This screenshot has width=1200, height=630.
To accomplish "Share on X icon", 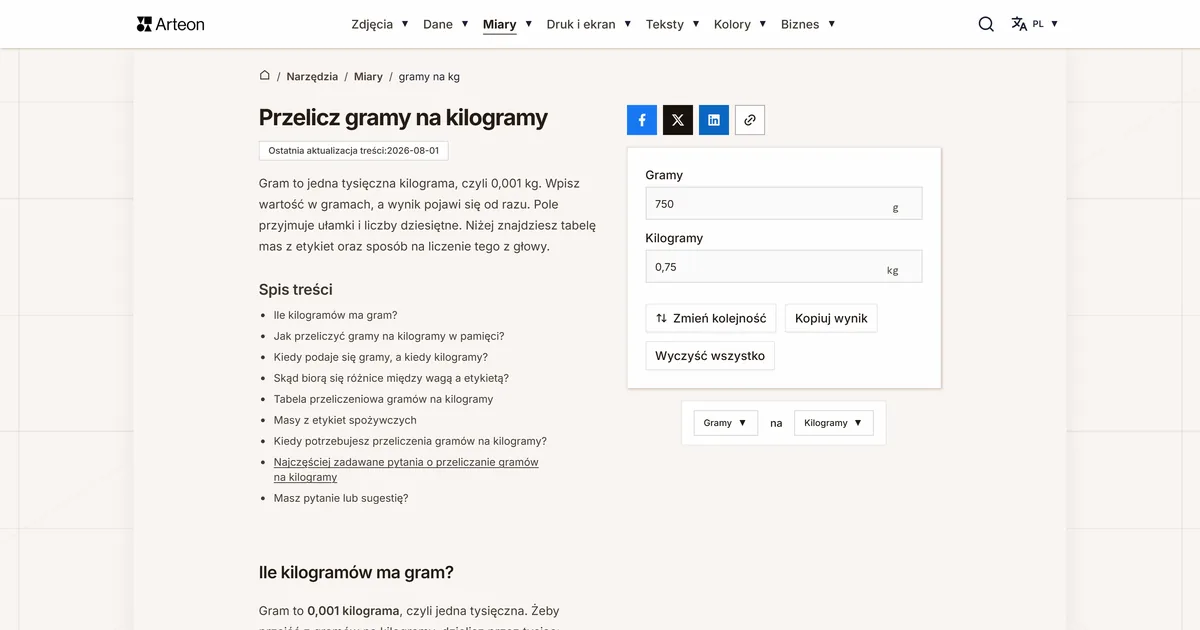I will point(678,120).
